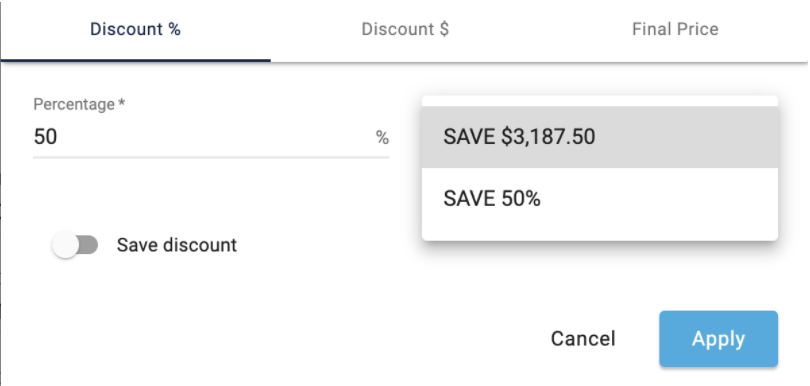Select the Discount % tab
The width and height of the screenshot is (810, 386).
[135, 29]
